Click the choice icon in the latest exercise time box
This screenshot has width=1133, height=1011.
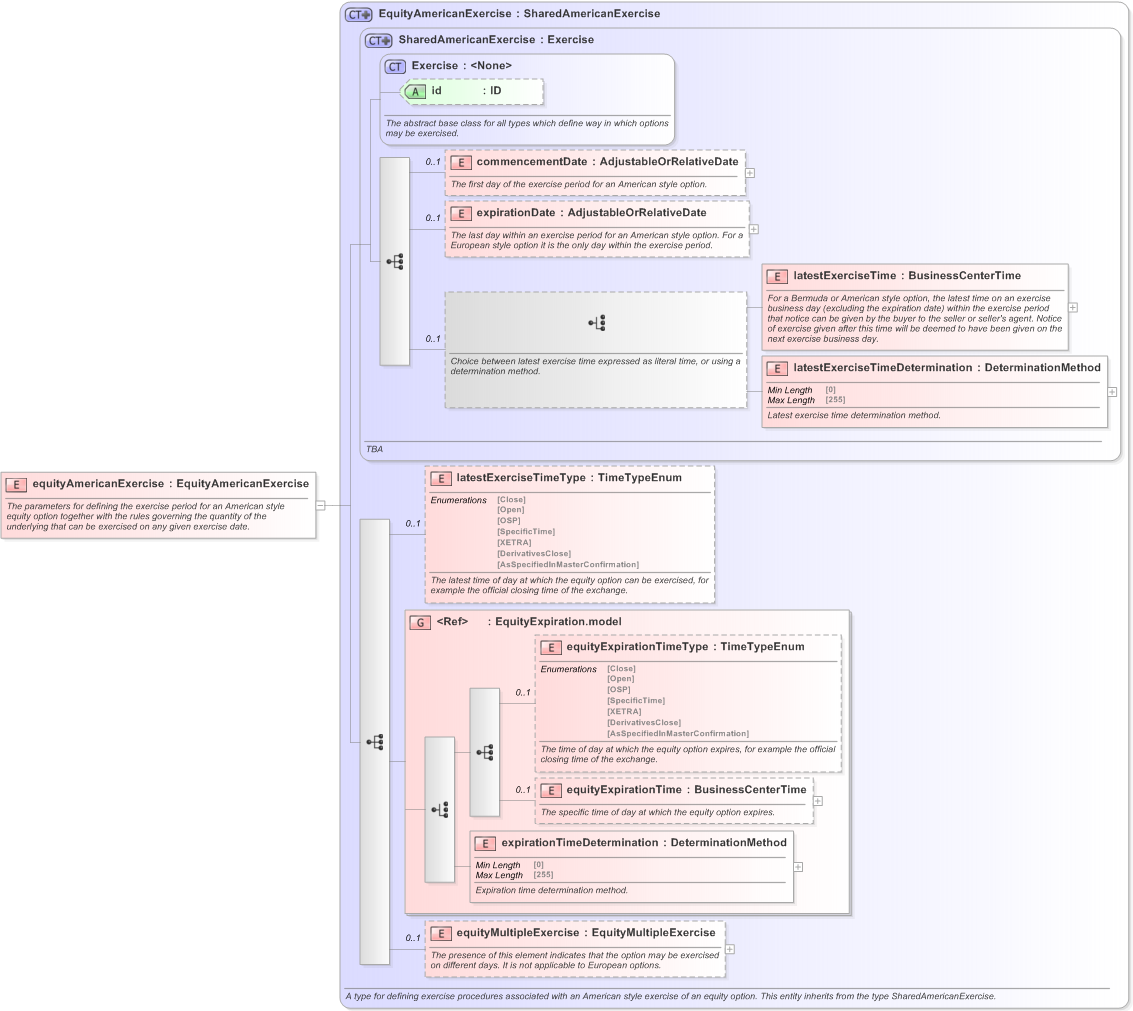[597, 323]
